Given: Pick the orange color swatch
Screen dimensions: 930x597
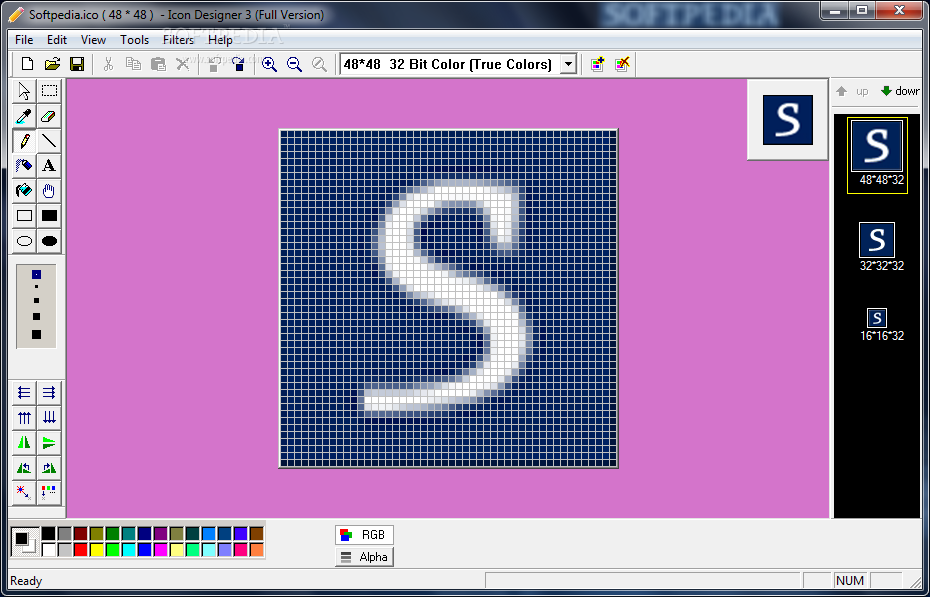Looking at the screenshot, I should (x=257, y=550).
